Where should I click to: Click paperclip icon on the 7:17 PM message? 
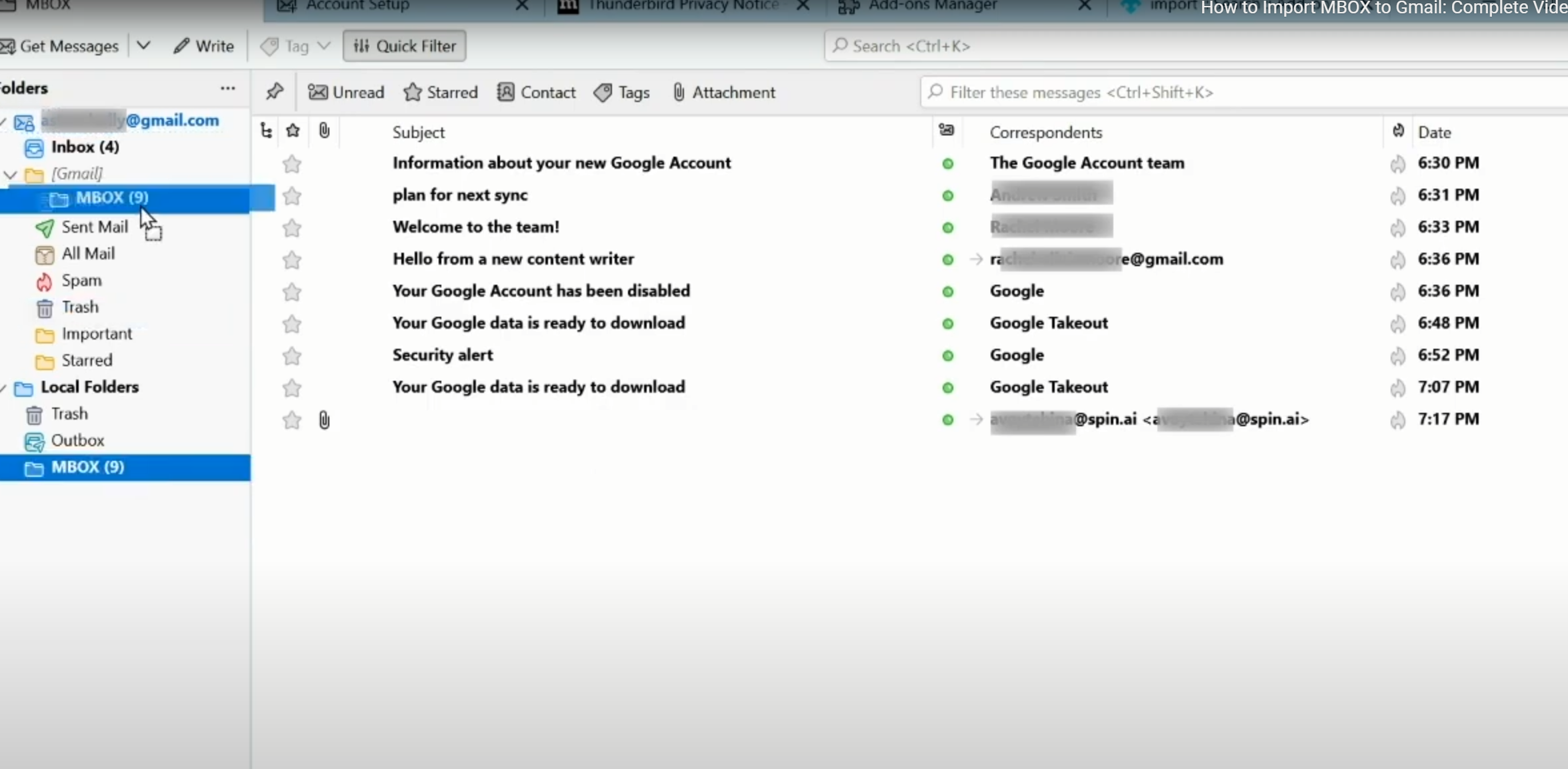[x=324, y=420]
